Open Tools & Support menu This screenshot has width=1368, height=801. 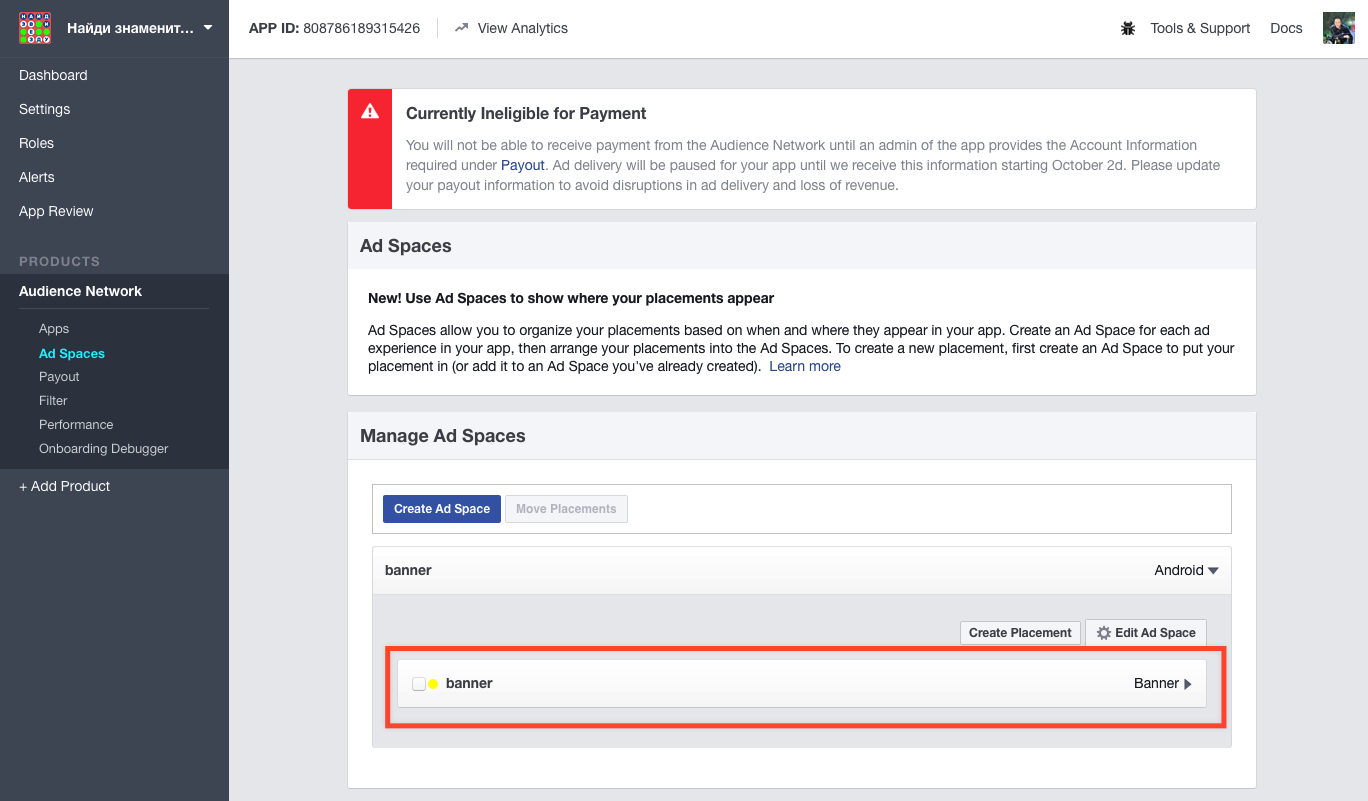point(1200,28)
